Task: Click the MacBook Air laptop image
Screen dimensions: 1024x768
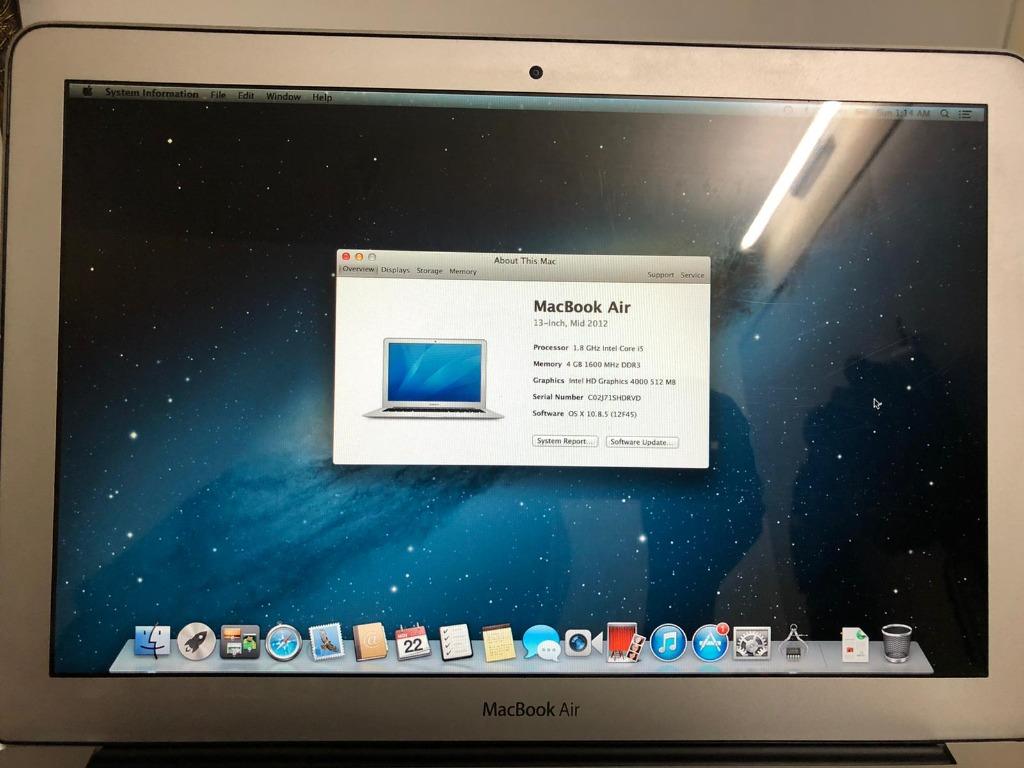Action: click(x=434, y=378)
